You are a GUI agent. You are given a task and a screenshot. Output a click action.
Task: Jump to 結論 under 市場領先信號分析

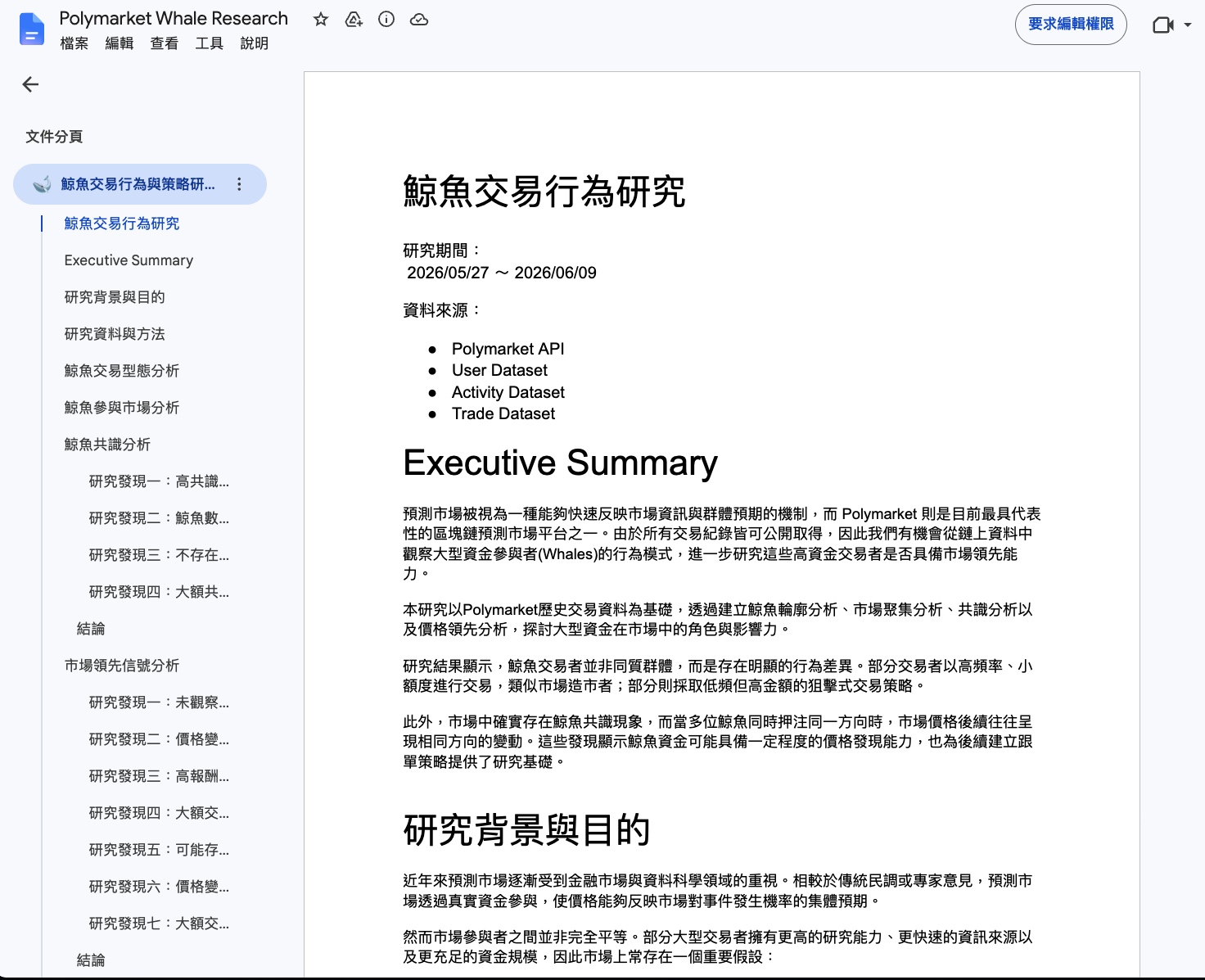(91, 960)
